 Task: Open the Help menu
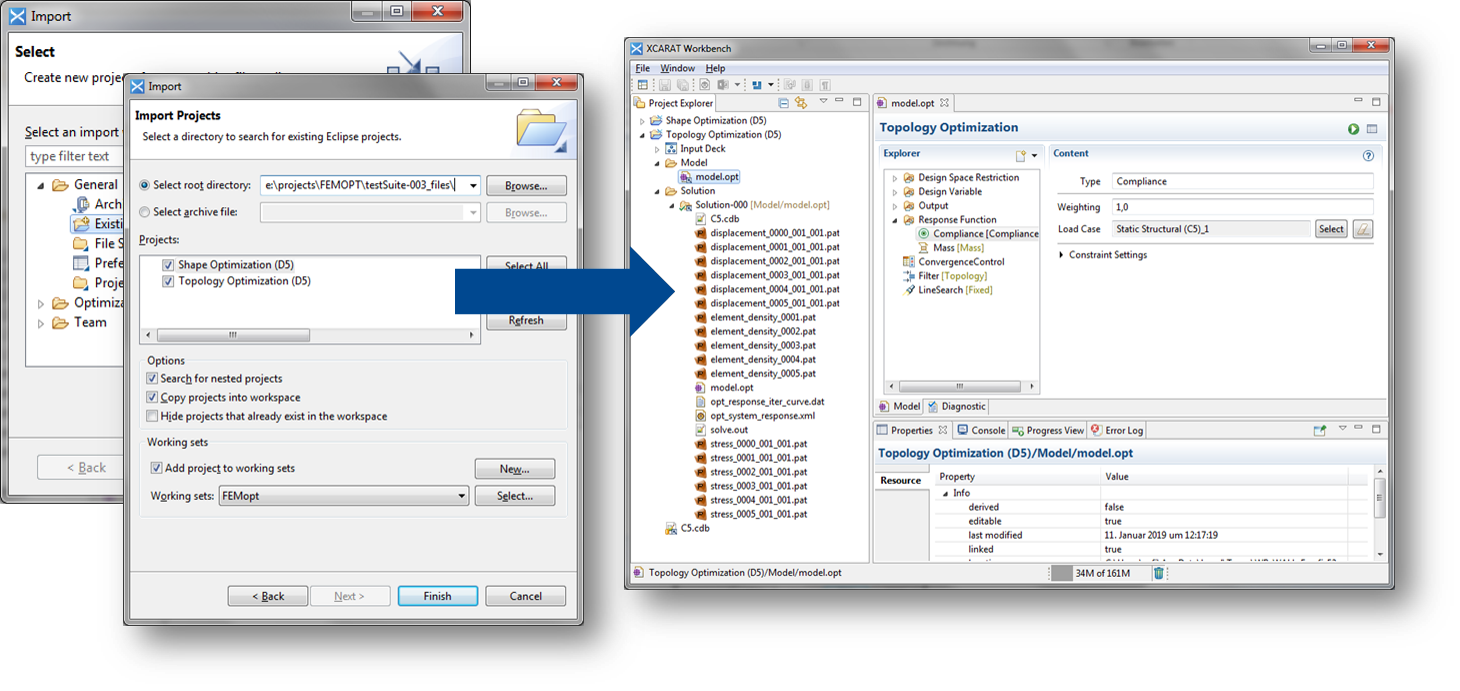coord(716,68)
